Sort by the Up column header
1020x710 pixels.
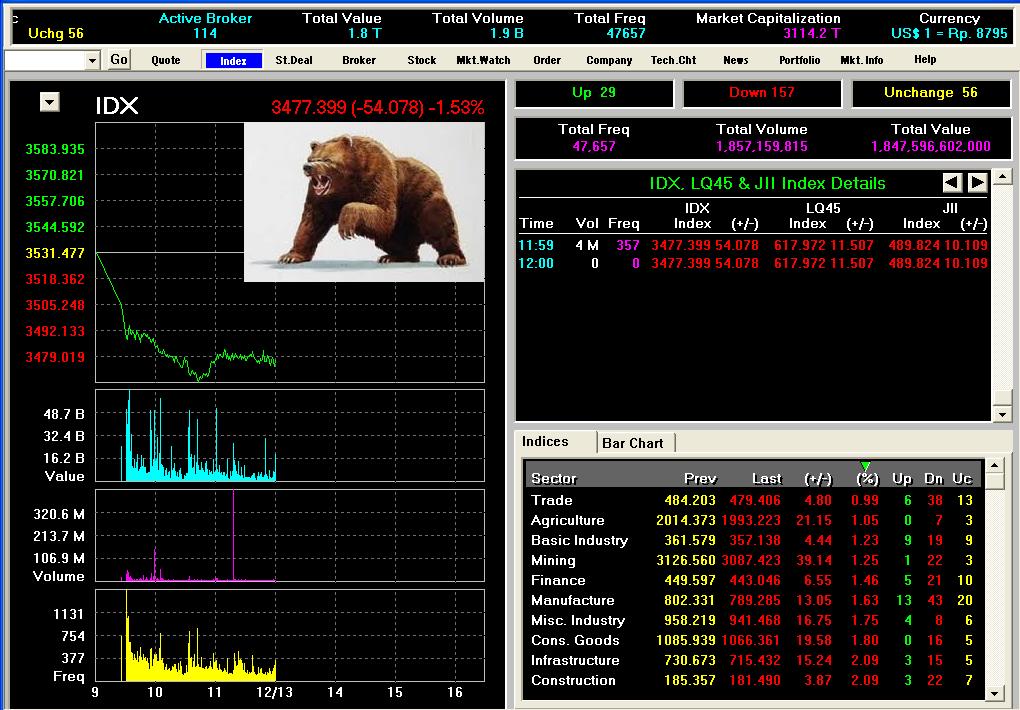pos(902,478)
